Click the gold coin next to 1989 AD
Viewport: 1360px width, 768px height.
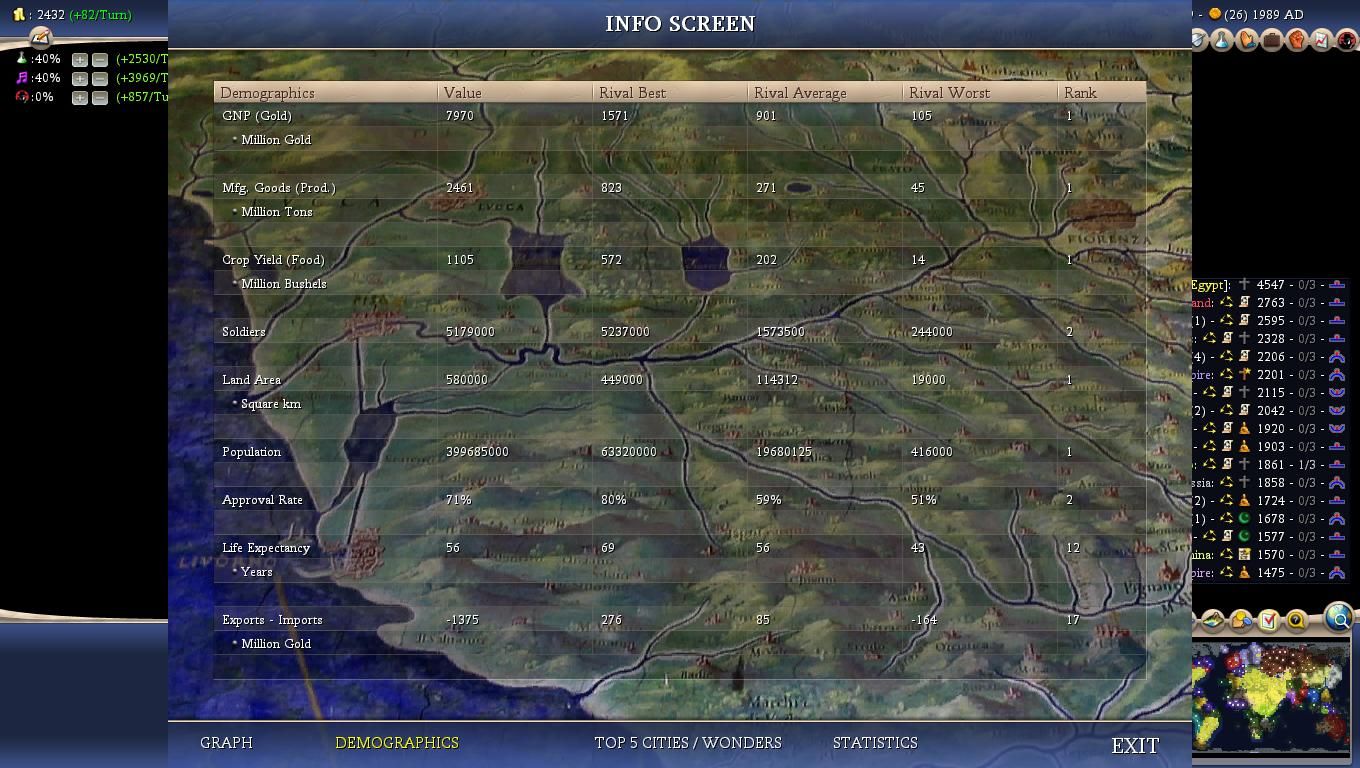point(1215,14)
